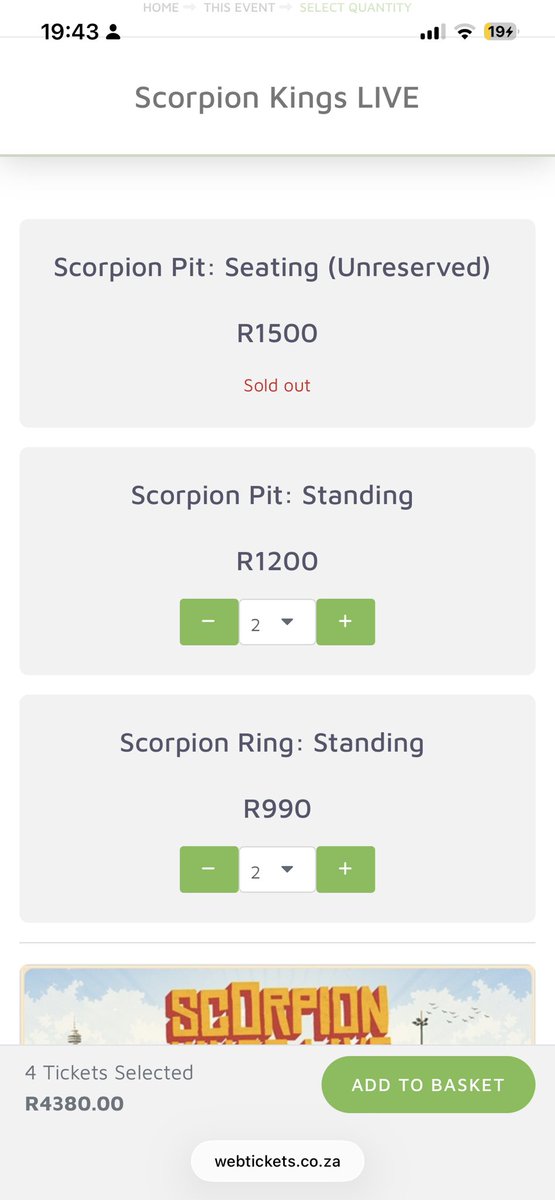This screenshot has width=555, height=1200.
Task: Select the SELECT QUANTITY breadcrumb step
Action: coord(355,7)
